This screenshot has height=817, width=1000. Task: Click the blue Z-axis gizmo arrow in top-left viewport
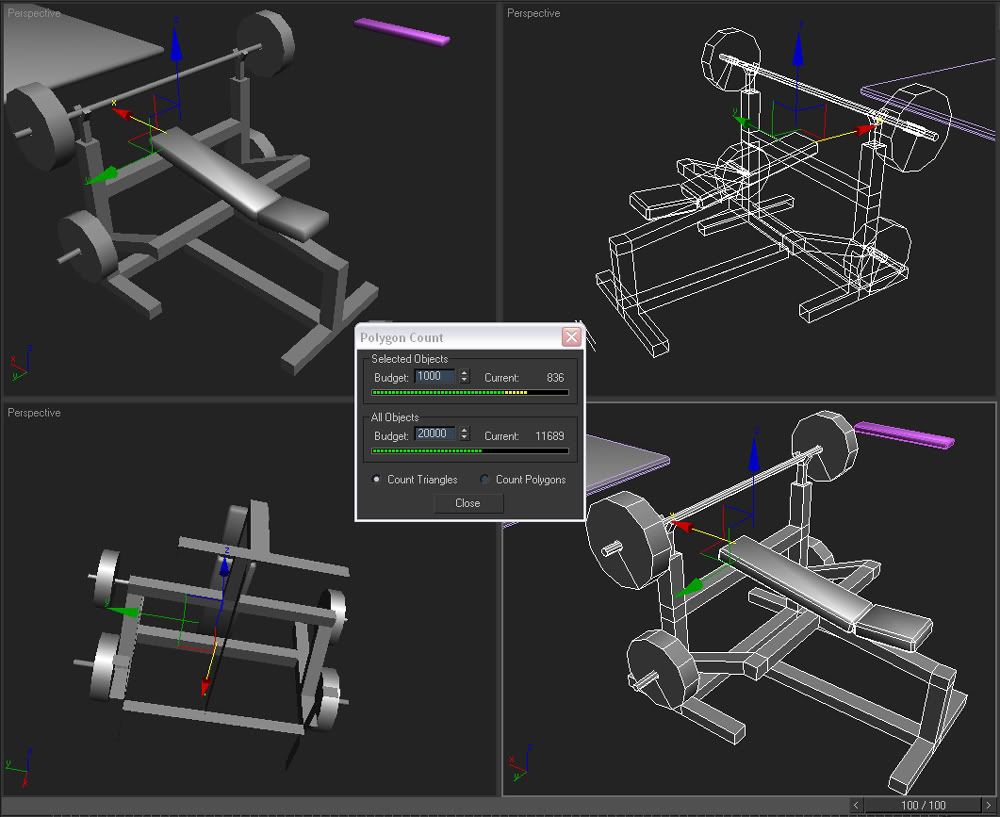(176, 45)
